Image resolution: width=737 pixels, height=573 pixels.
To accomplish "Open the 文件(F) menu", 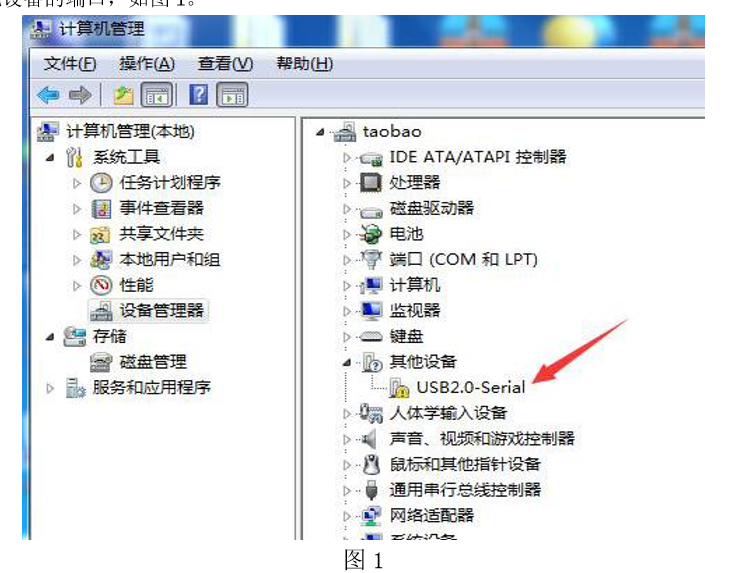I will 70,63.
